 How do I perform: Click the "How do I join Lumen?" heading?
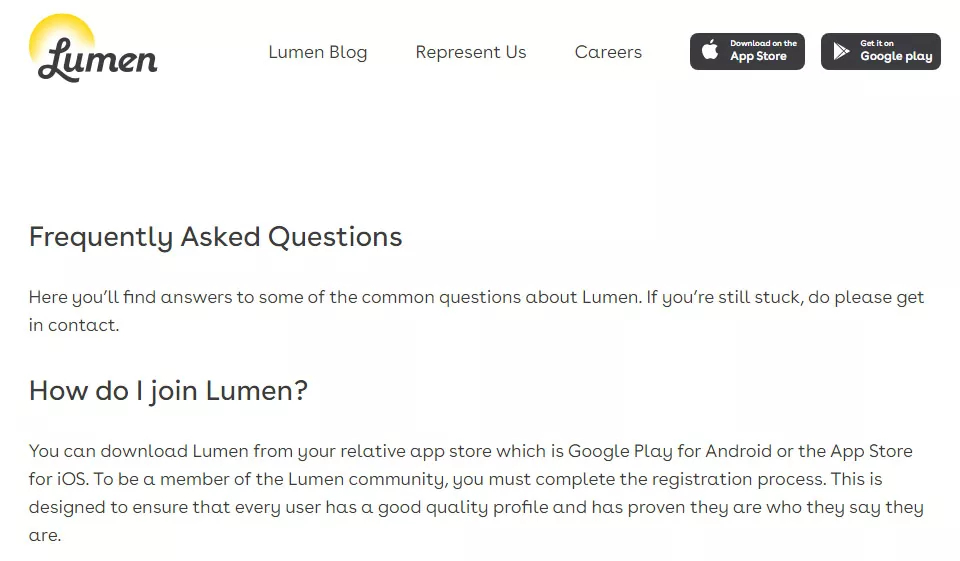[168, 390]
